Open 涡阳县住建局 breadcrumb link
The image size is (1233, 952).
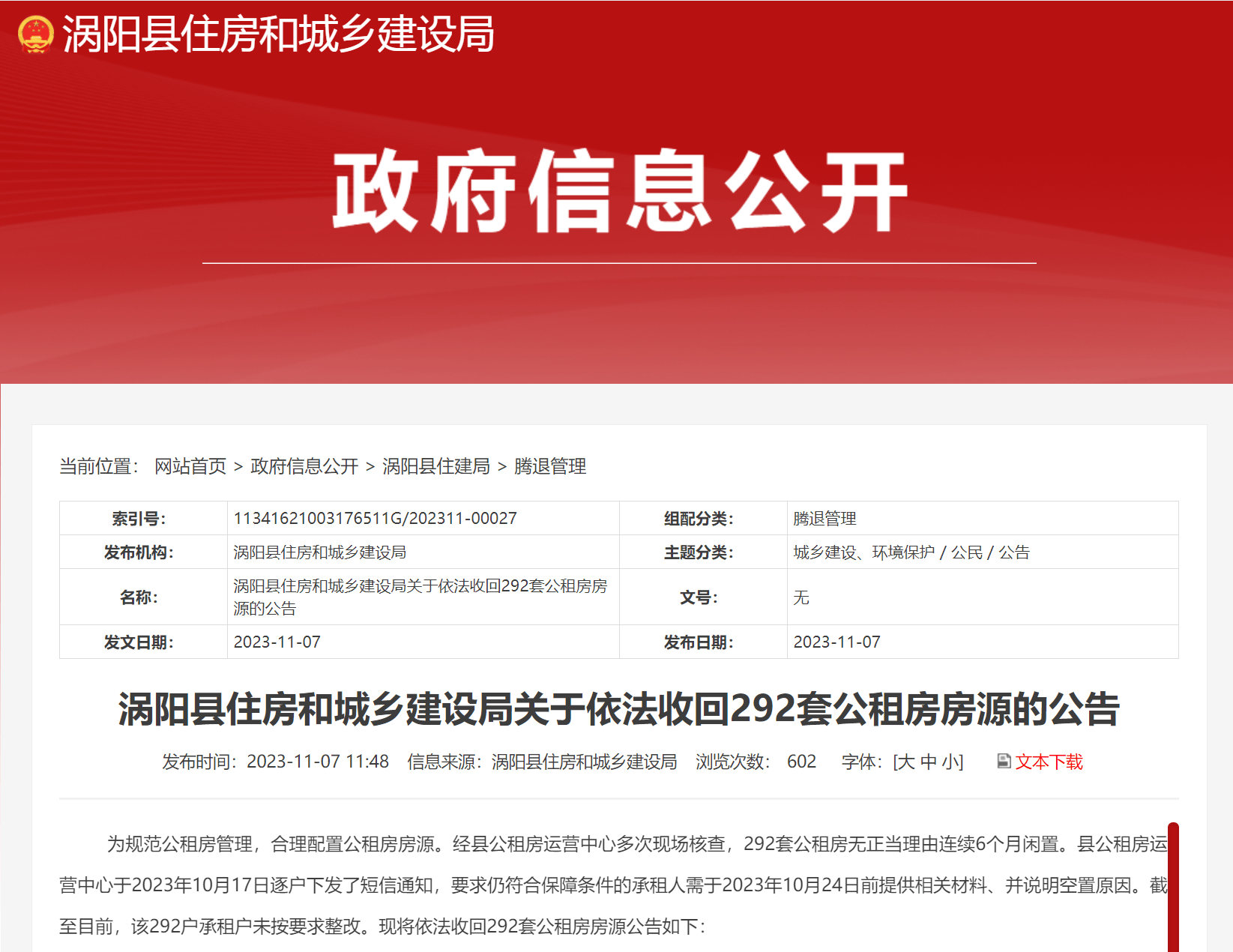(436, 466)
